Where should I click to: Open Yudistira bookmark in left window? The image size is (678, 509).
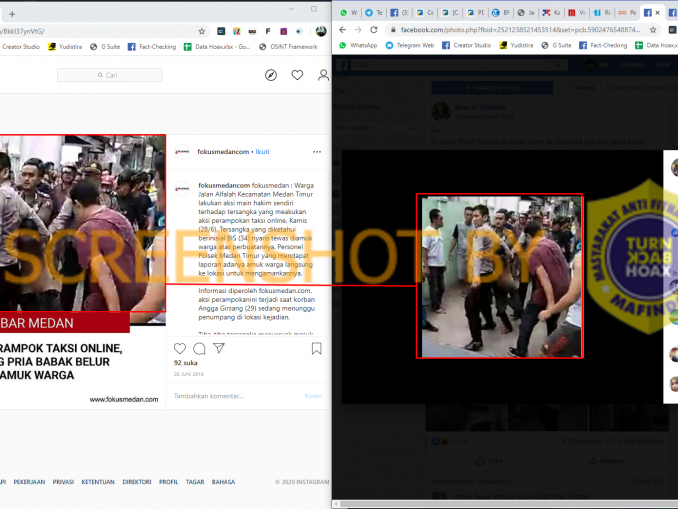[65, 47]
